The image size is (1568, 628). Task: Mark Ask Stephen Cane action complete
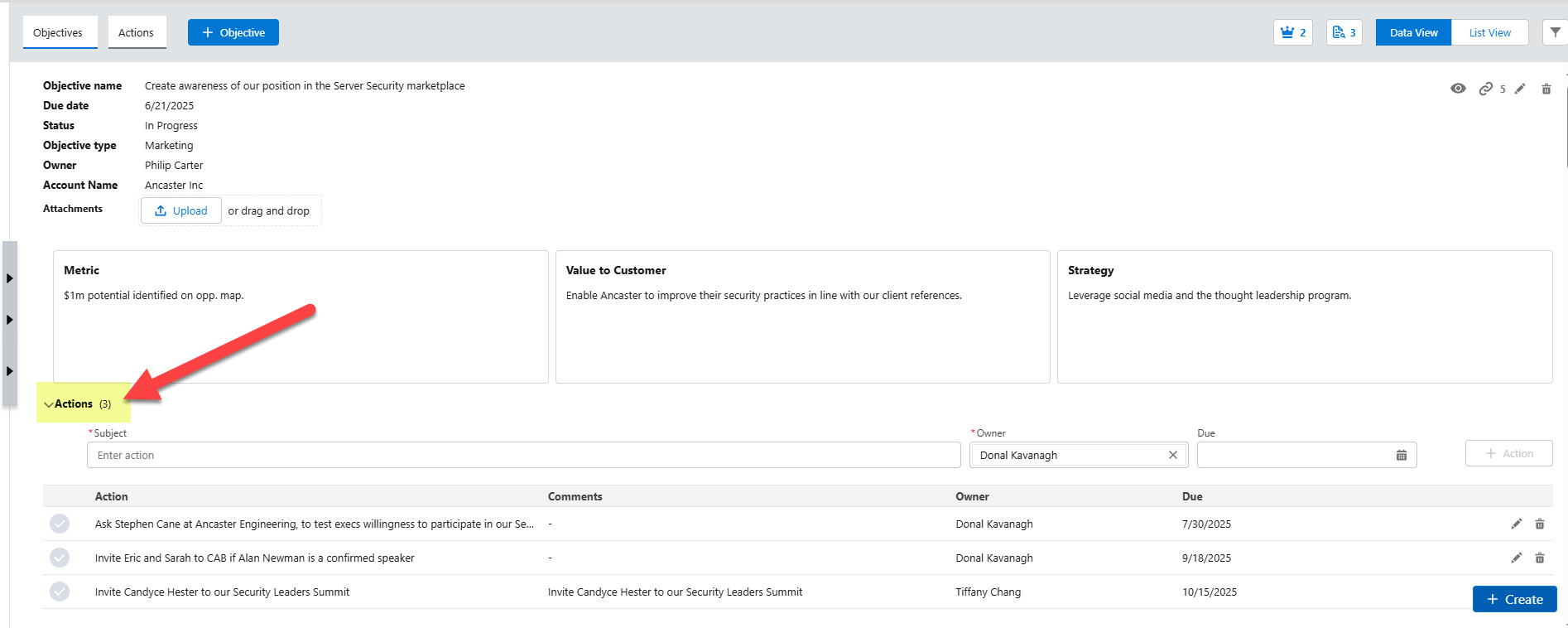tap(60, 524)
